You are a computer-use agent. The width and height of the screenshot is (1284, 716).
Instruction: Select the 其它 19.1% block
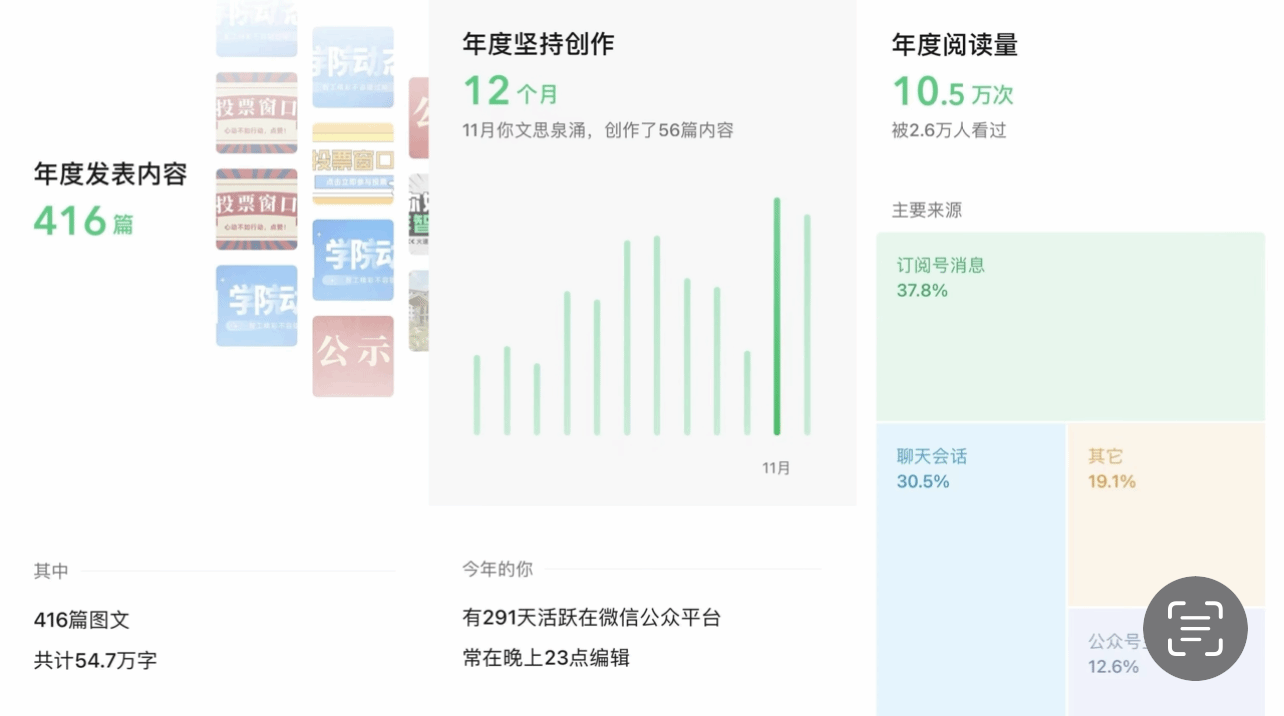click(1165, 514)
